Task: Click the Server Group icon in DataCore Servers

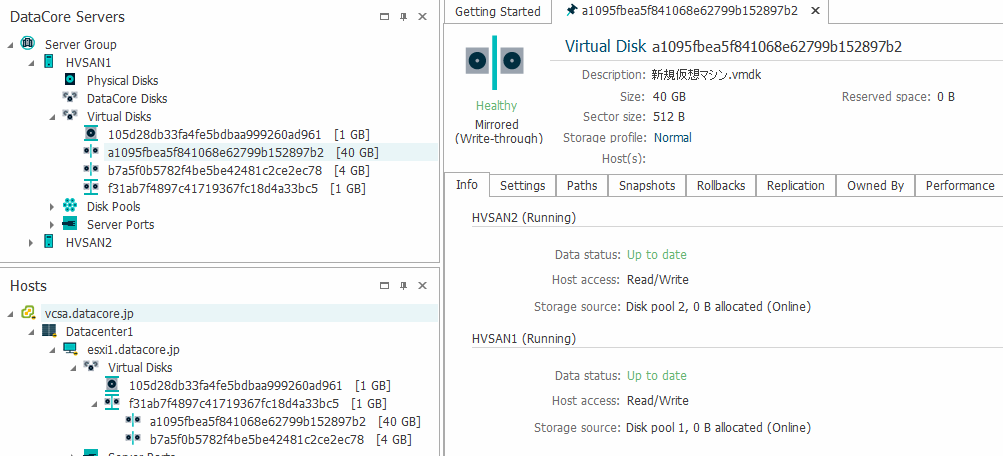Action: (x=28, y=44)
